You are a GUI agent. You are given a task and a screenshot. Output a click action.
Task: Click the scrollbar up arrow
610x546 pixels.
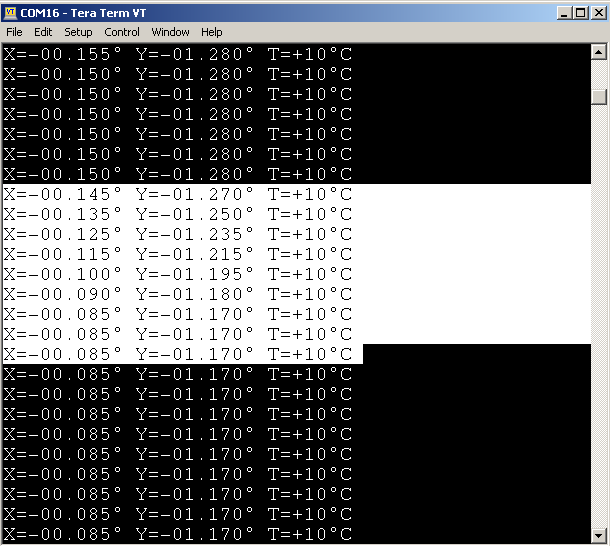pyautogui.click(x=599, y=52)
